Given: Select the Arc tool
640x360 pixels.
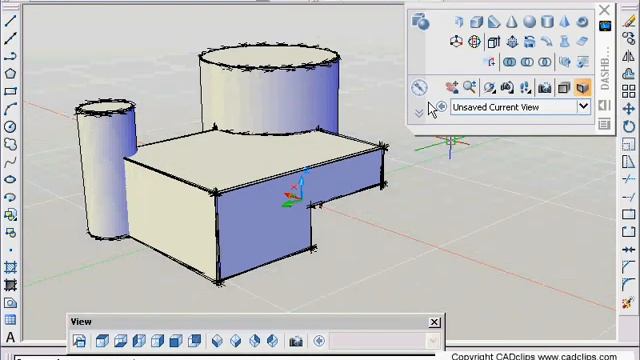Looking at the screenshot, I should tap(10, 109).
